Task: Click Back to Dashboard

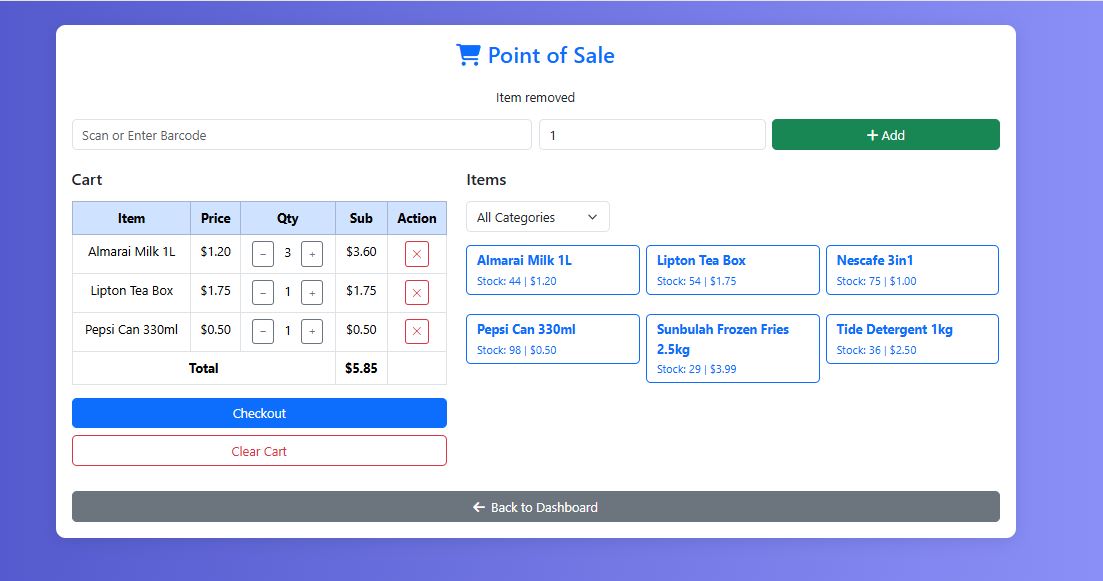Action: (535, 507)
